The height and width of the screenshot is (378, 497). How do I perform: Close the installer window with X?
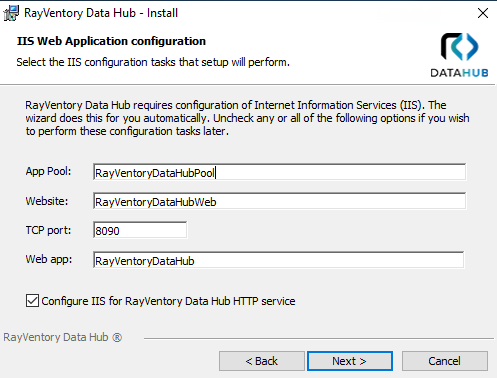coord(483,13)
